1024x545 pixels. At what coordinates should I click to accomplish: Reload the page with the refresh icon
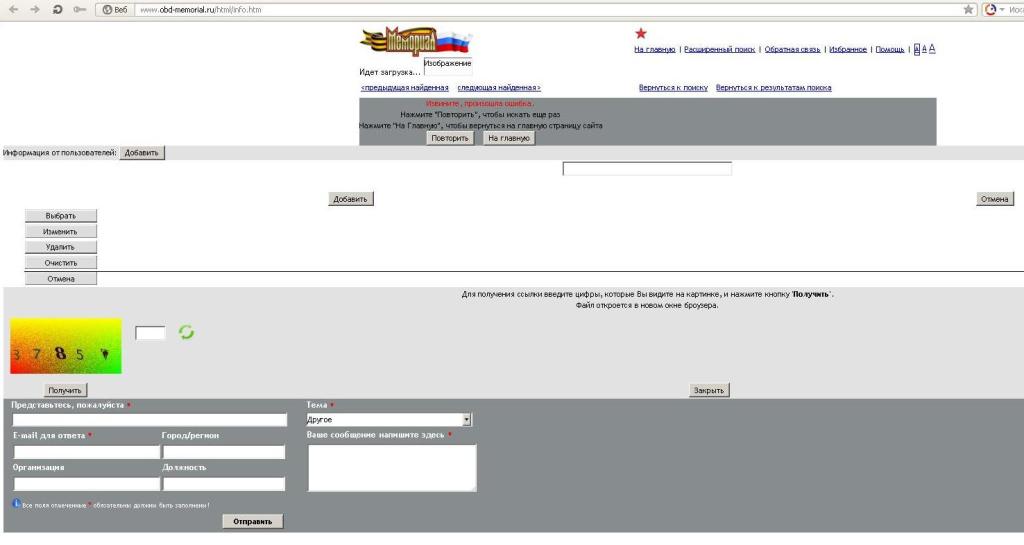click(x=57, y=10)
